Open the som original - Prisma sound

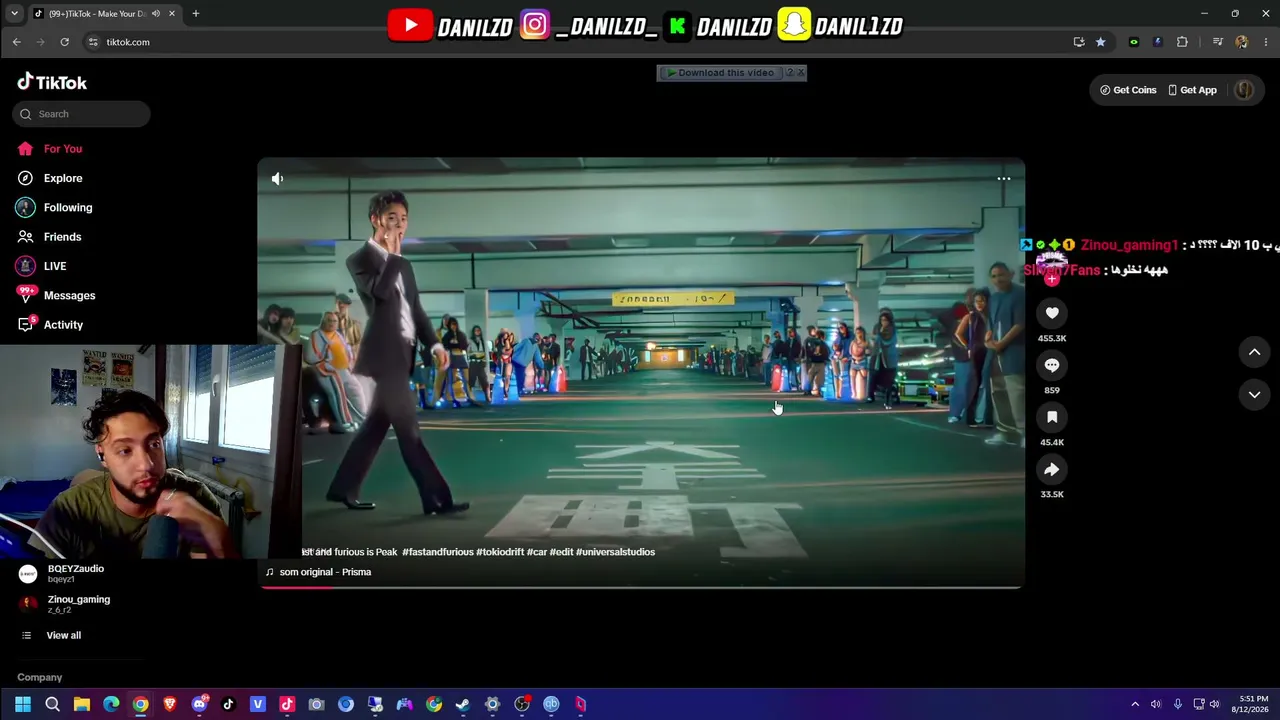point(319,572)
